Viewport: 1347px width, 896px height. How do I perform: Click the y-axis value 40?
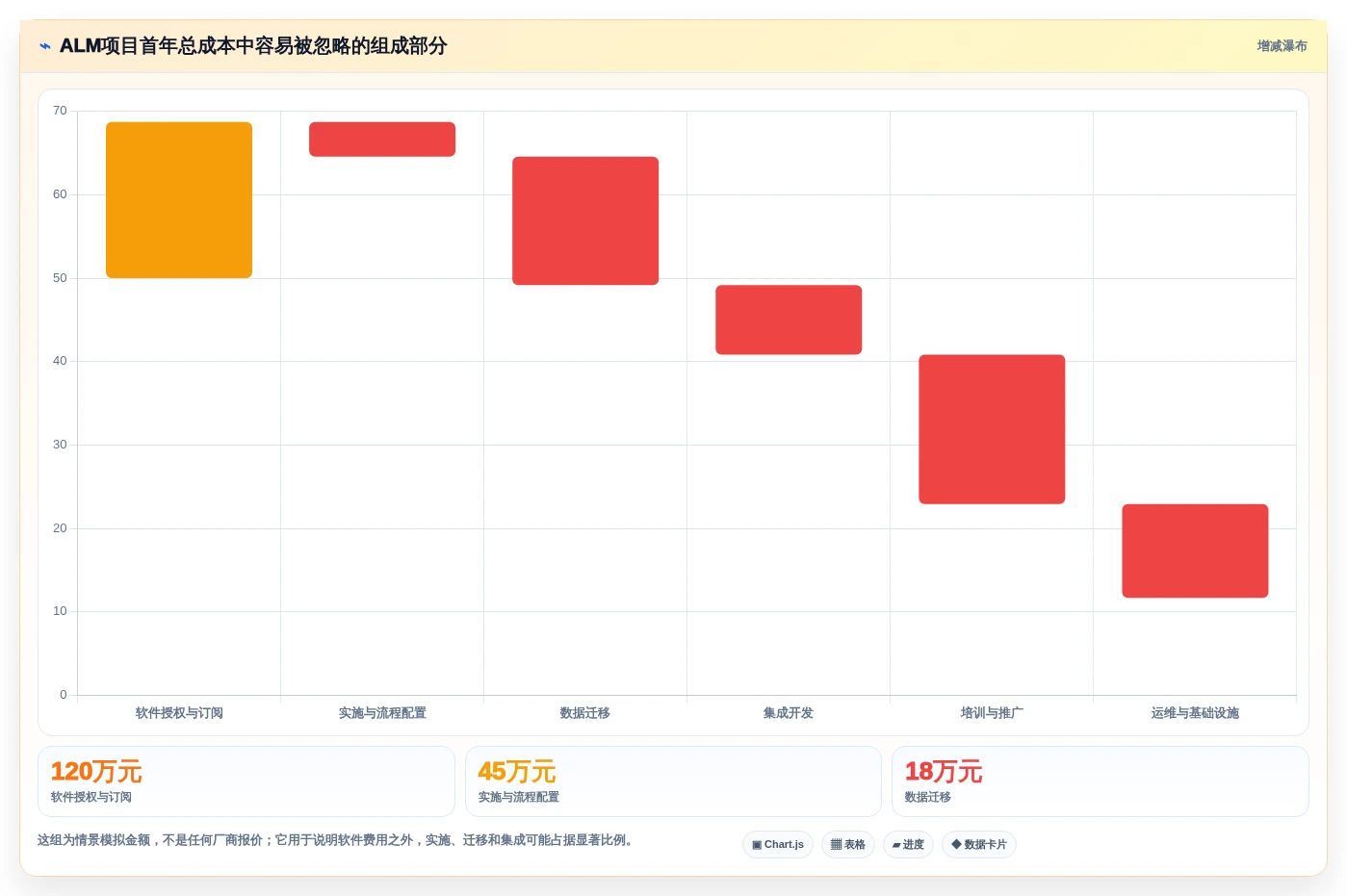pos(60,361)
